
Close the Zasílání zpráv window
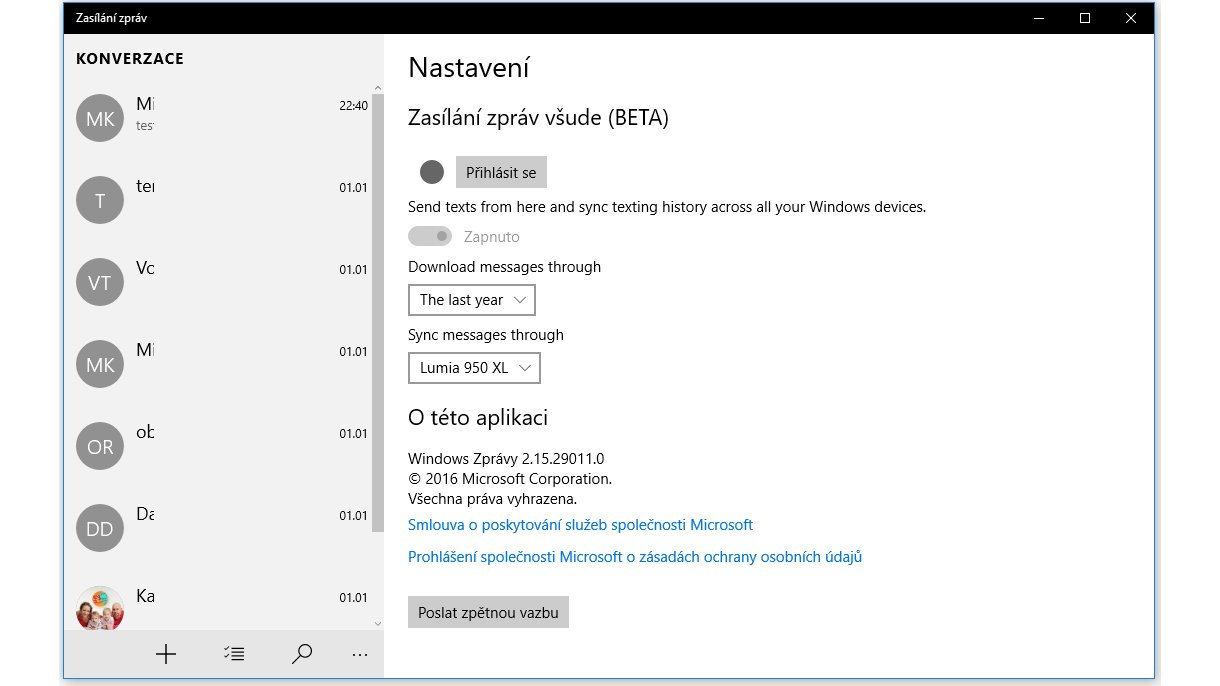coord(1131,18)
